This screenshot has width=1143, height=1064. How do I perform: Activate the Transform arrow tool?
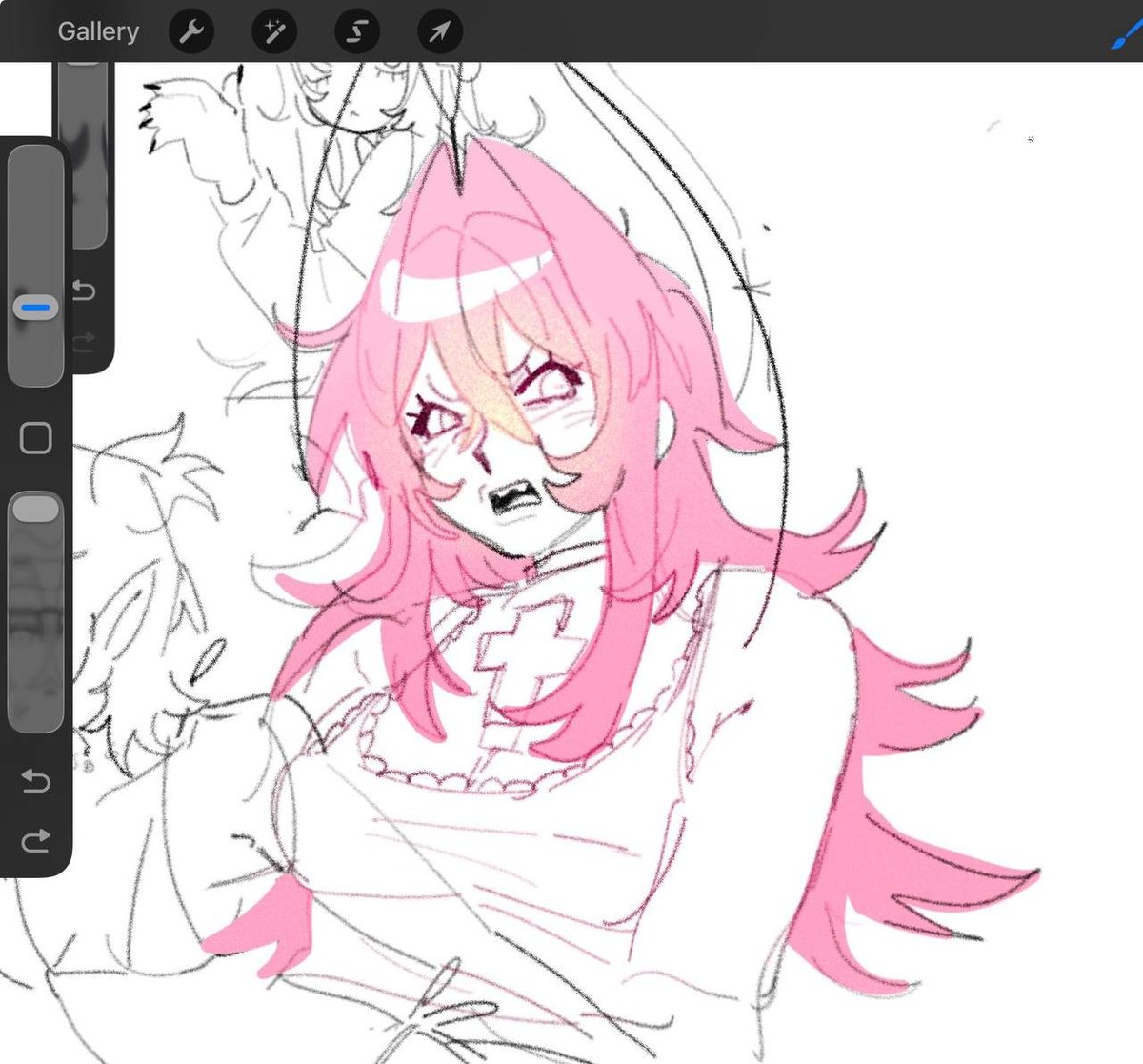440,32
